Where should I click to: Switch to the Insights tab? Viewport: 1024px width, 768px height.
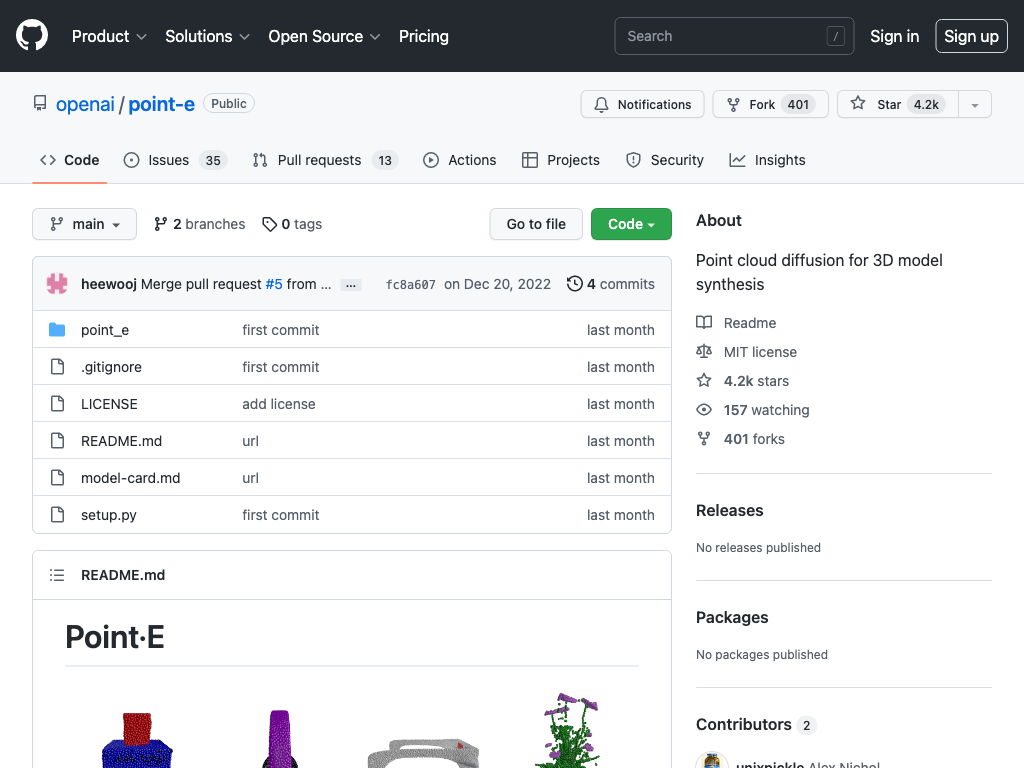tap(767, 160)
